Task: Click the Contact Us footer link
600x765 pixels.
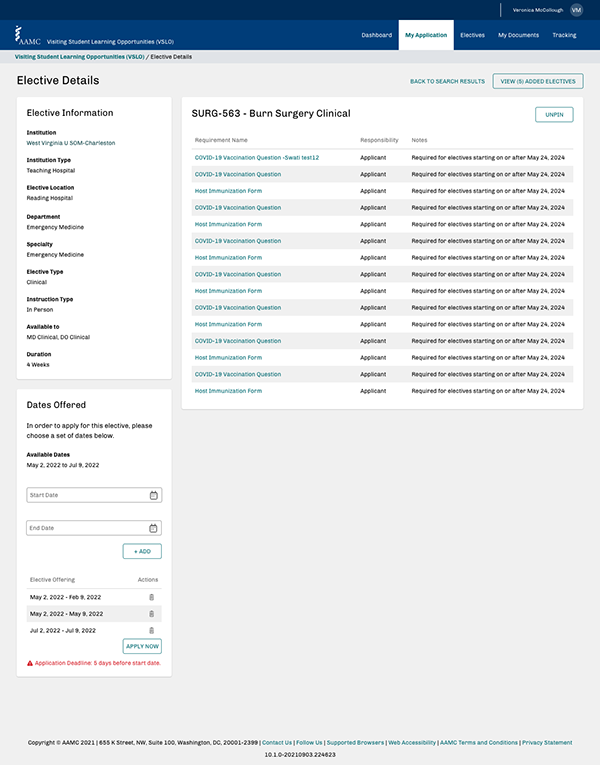Action: pos(277,743)
